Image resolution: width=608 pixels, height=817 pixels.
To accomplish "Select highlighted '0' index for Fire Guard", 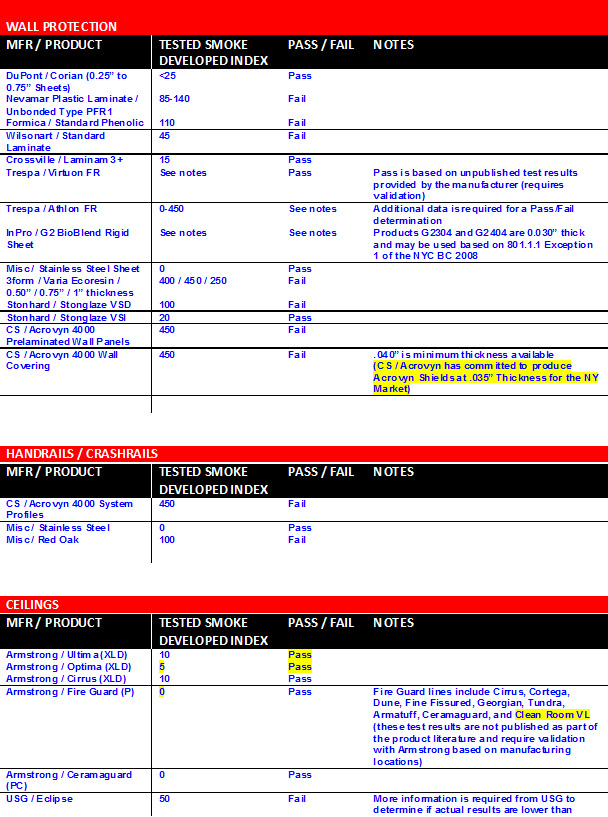I will tap(162, 692).
